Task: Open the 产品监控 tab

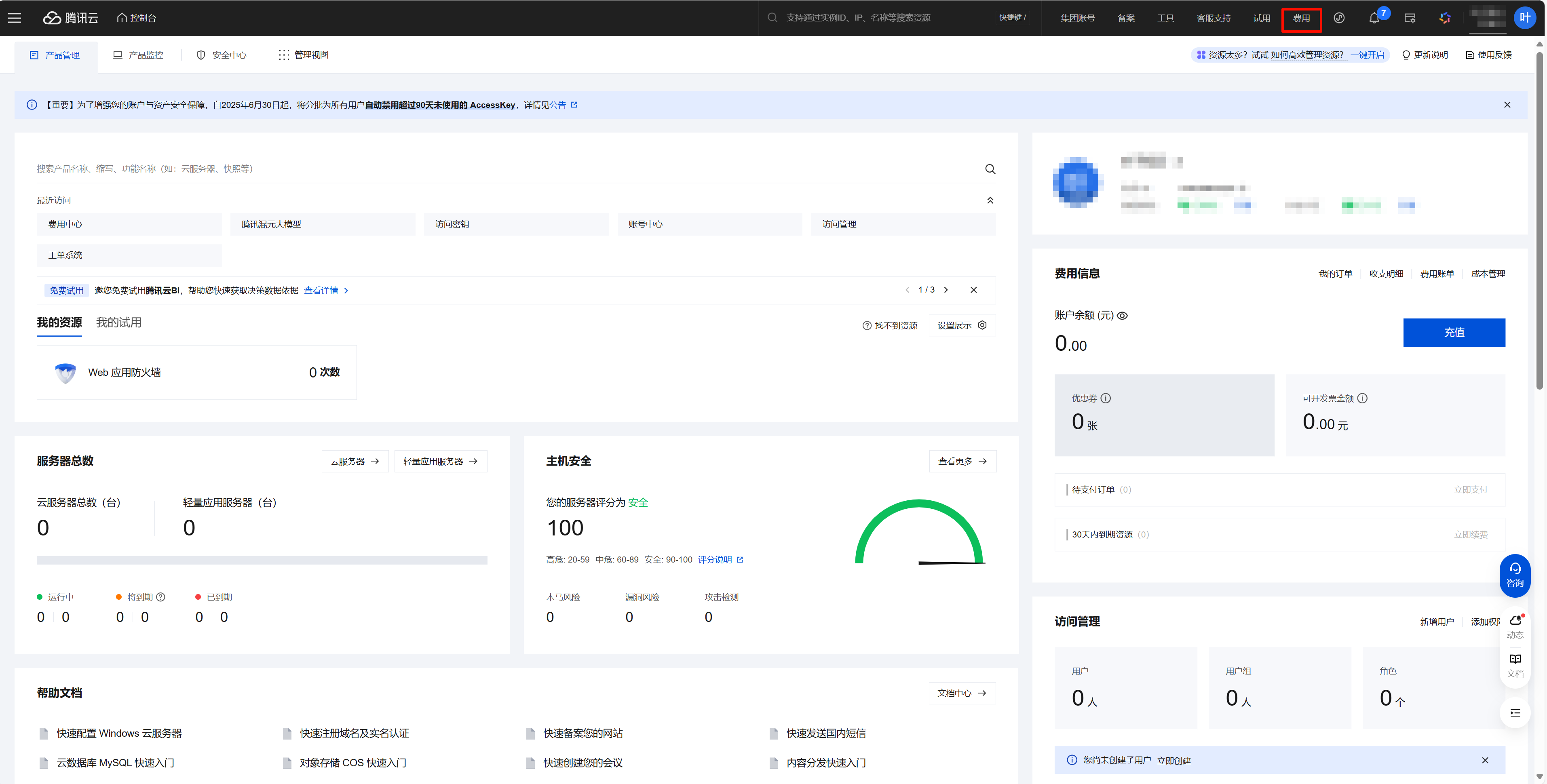Action: pos(138,55)
